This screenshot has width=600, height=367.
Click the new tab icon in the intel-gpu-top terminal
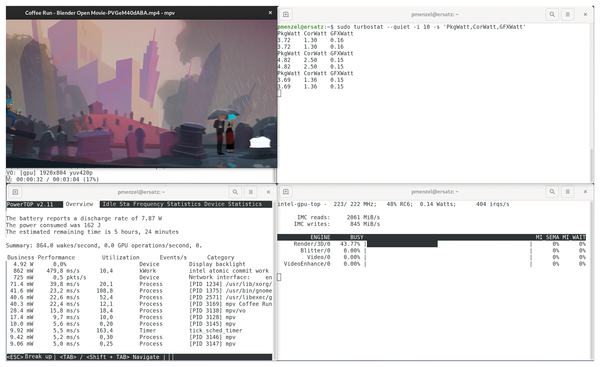coord(286,192)
